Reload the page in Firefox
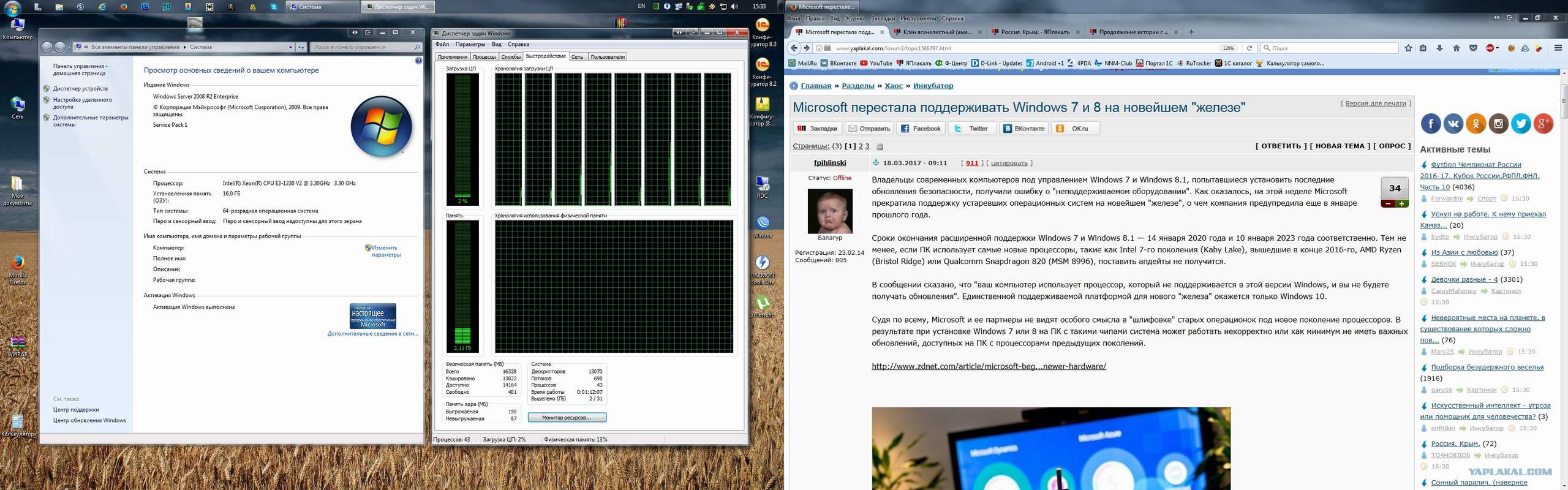The height and width of the screenshot is (490, 1568). coord(1249,48)
